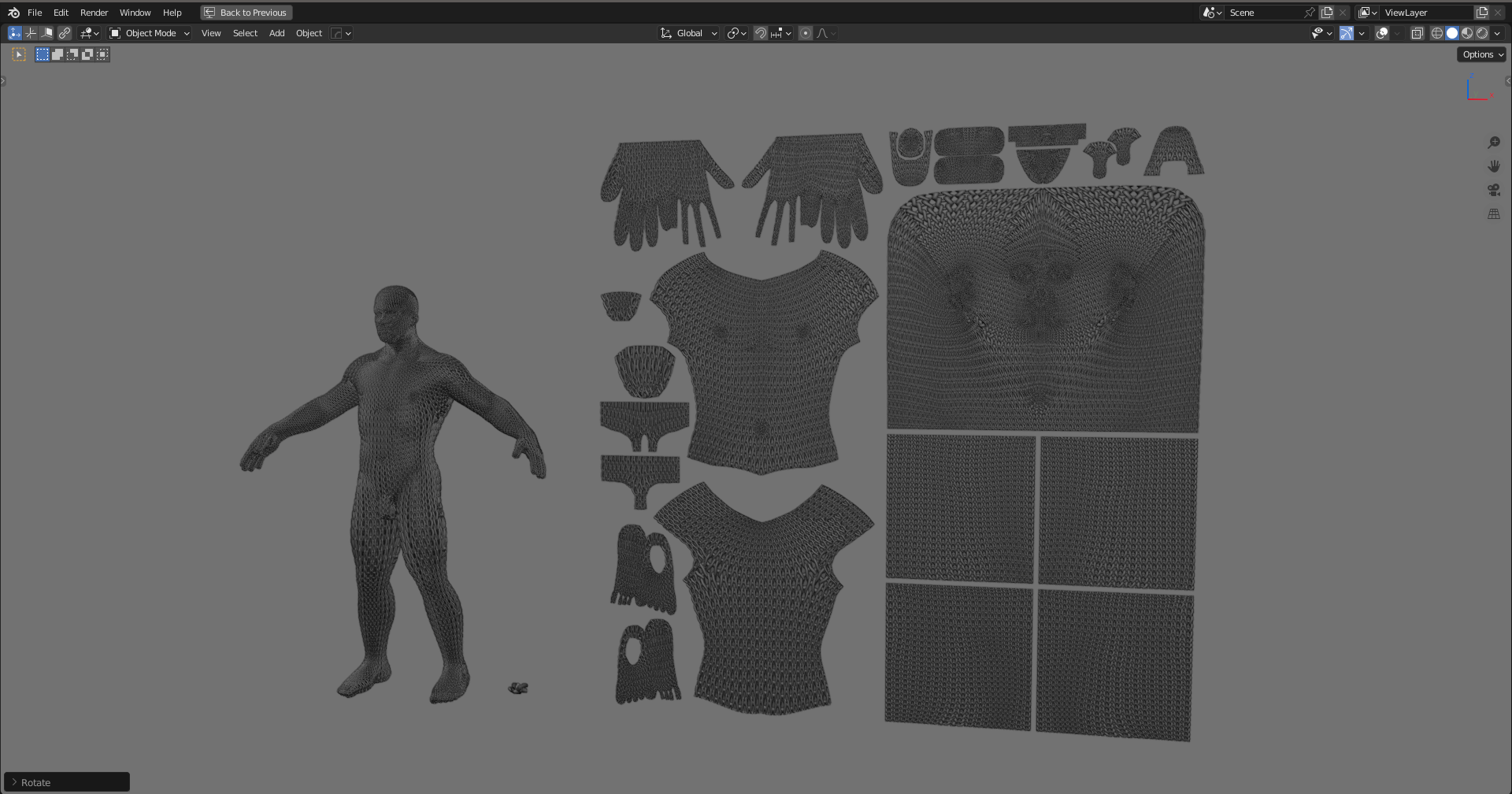Open the Render menu
The width and height of the screenshot is (1512, 794).
[x=94, y=13]
